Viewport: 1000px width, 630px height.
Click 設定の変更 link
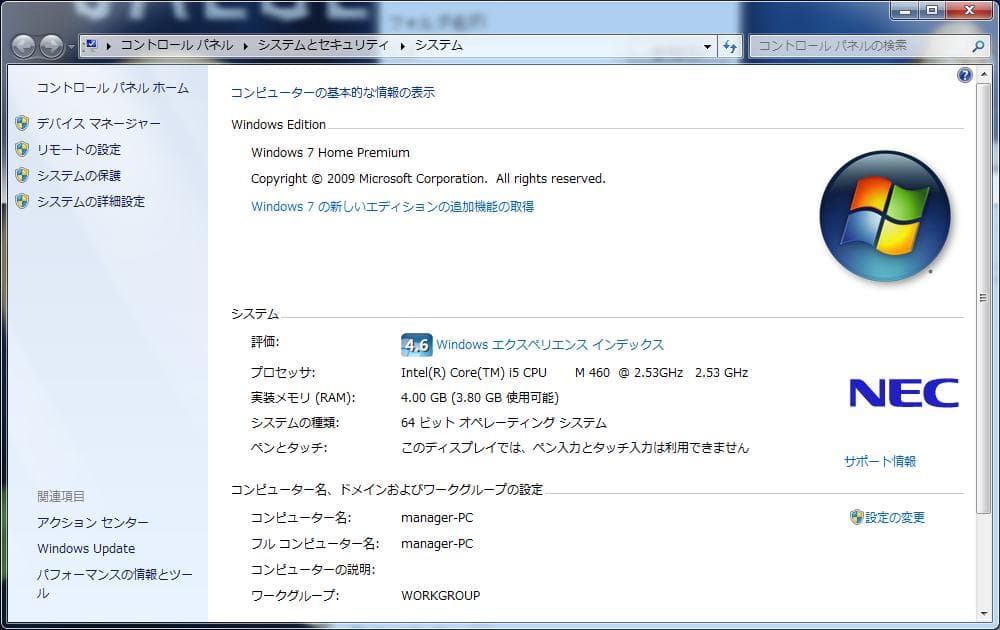tap(895, 518)
